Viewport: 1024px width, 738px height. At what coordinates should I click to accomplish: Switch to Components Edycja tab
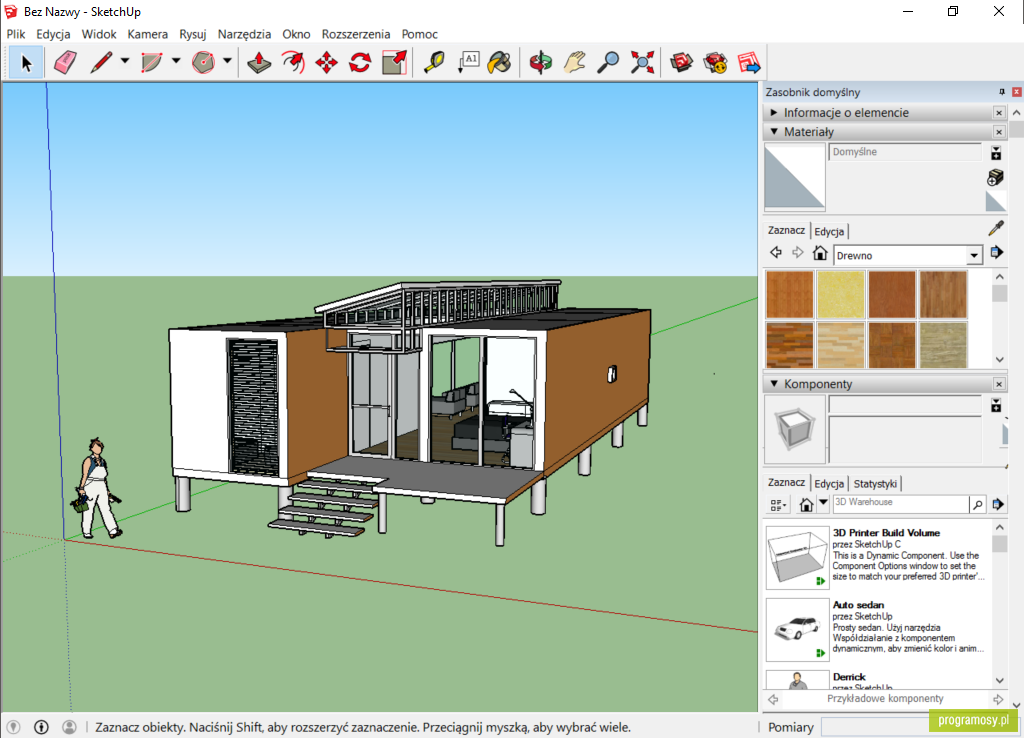pyautogui.click(x=829, y=483)
